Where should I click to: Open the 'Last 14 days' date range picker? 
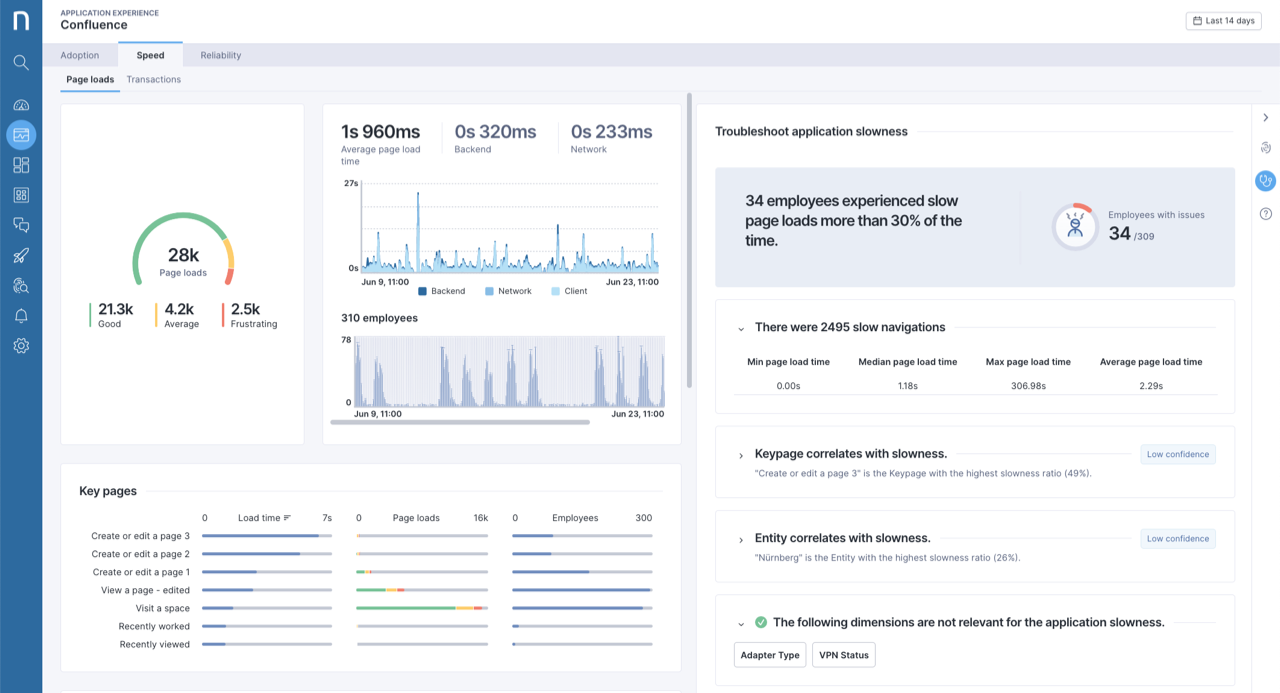tap(1223, 21)
